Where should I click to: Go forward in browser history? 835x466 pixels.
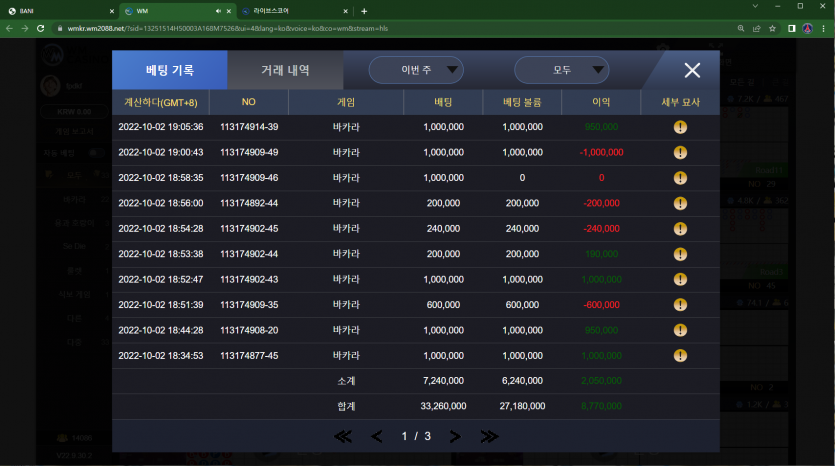[24, 28]
